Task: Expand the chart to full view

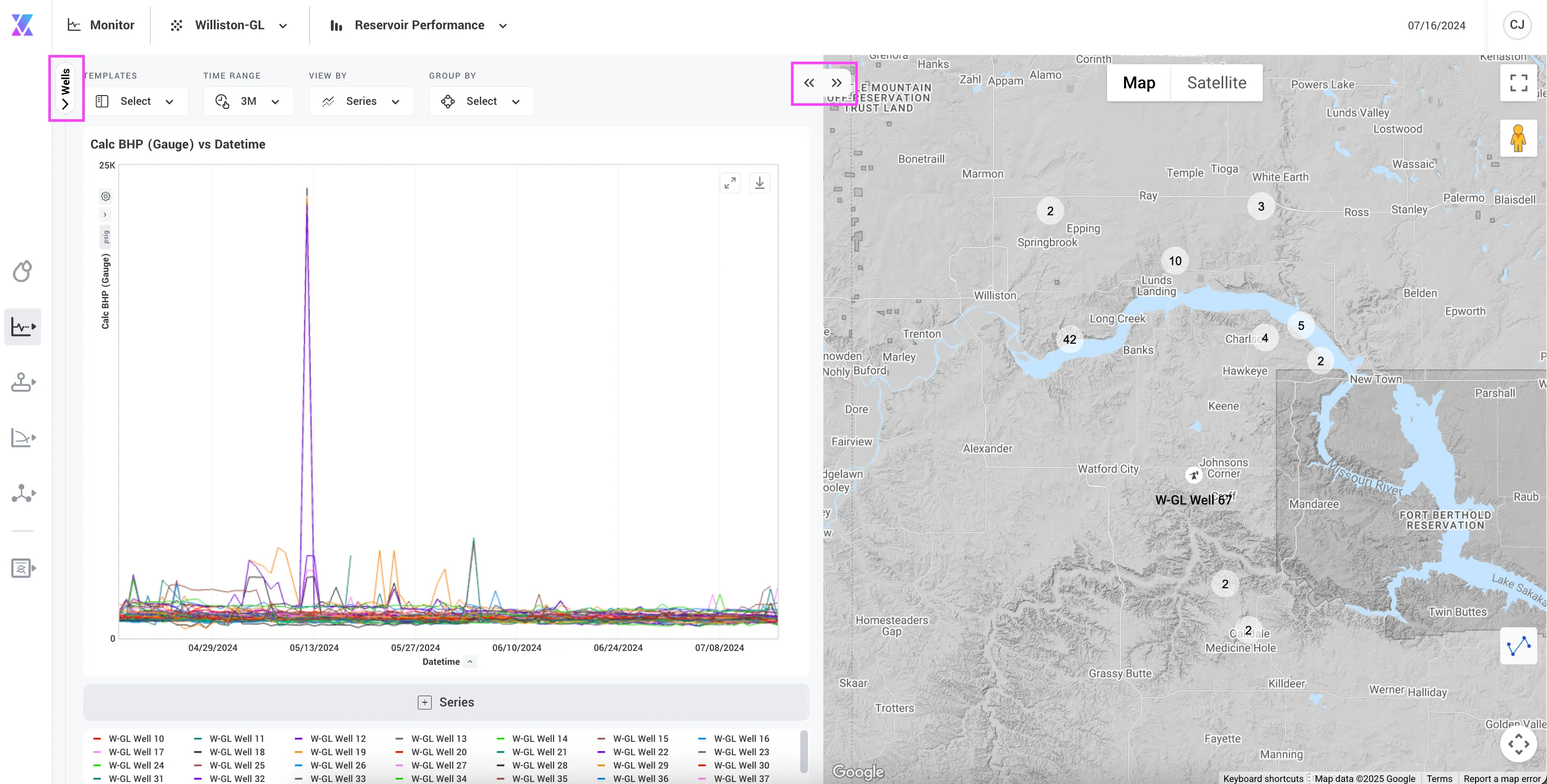Action: tap(730, 183)
